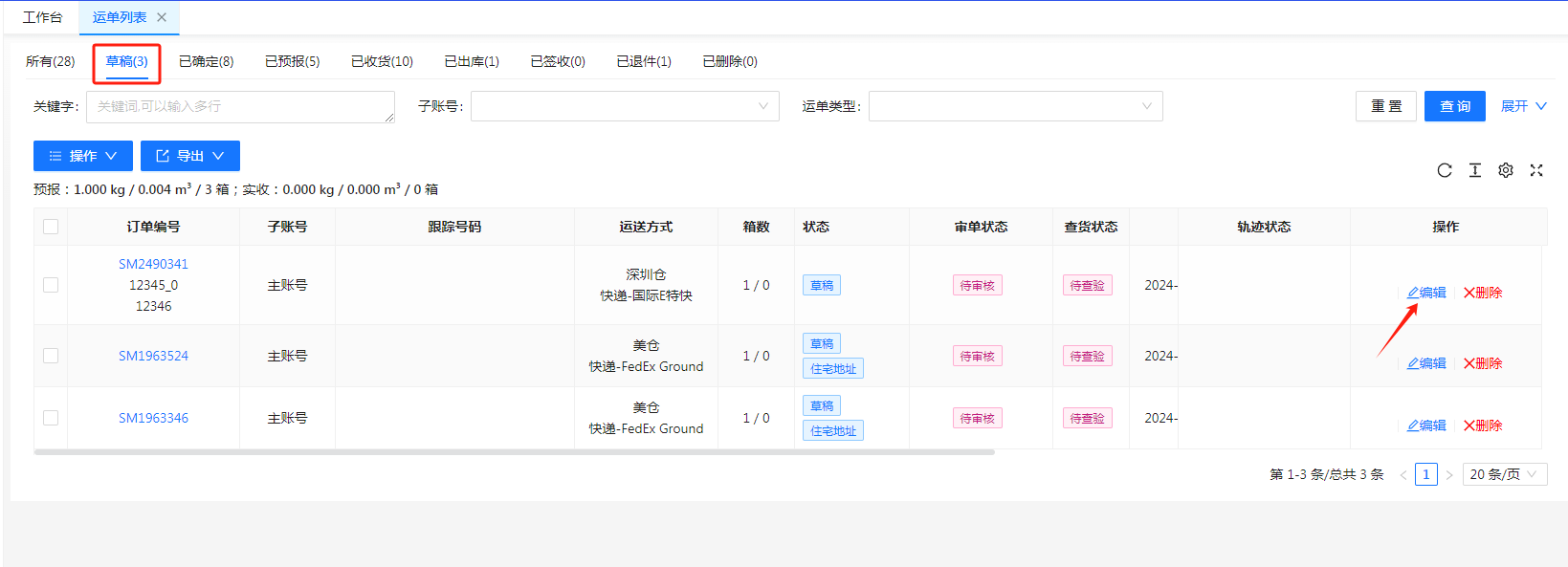Edit order SM1963346
This screenshot has width=1568, height=567.
pyautogui.click(x=1426, y=425)
